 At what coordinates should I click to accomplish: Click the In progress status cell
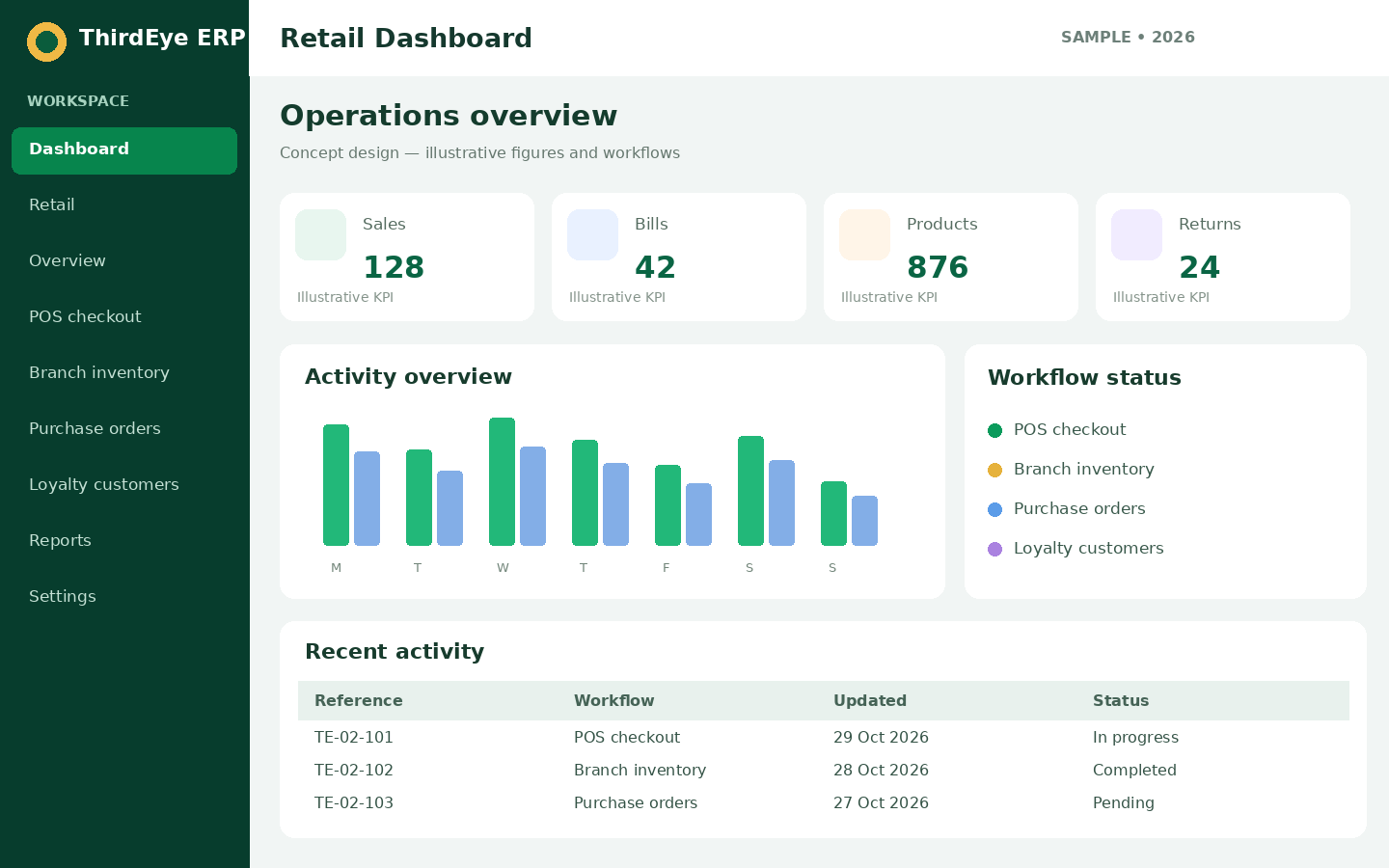tap(1135, 737)
